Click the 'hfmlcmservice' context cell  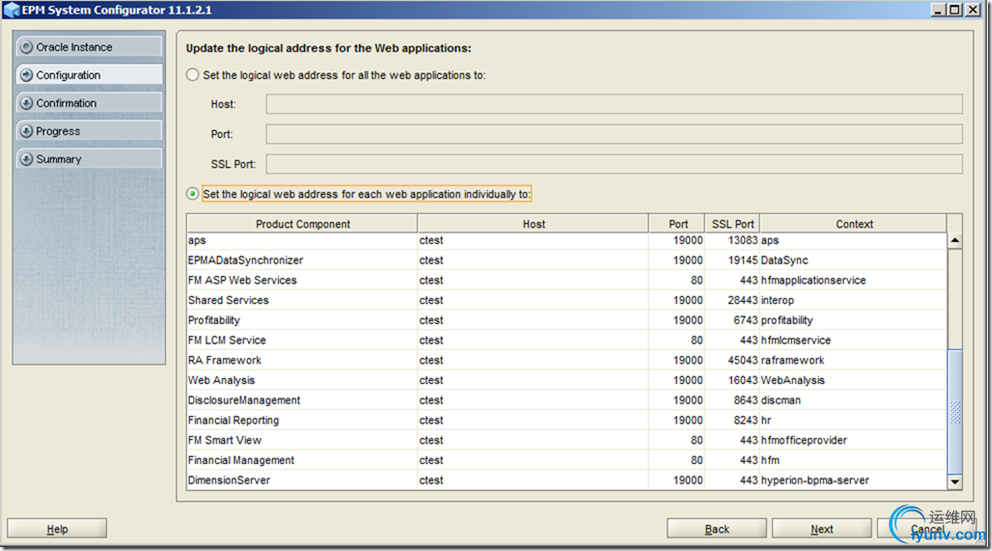tap(853, 340)
